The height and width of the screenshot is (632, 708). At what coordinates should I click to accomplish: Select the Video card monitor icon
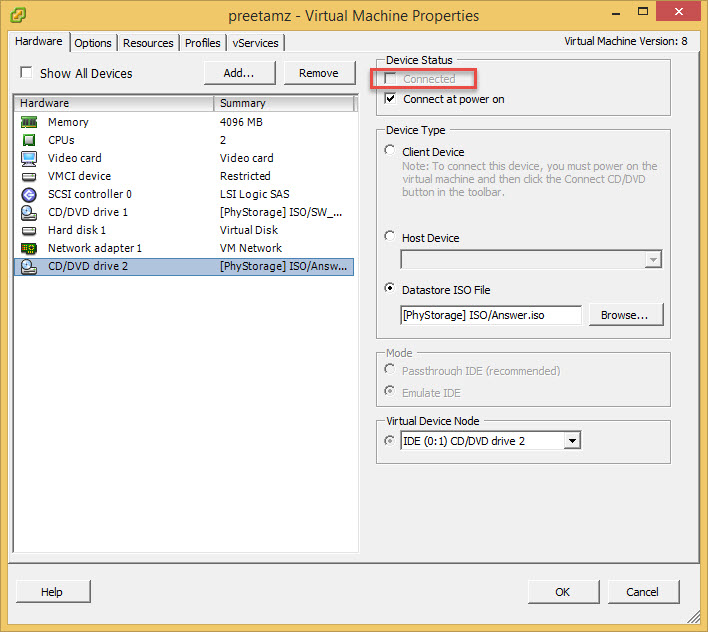29,158
